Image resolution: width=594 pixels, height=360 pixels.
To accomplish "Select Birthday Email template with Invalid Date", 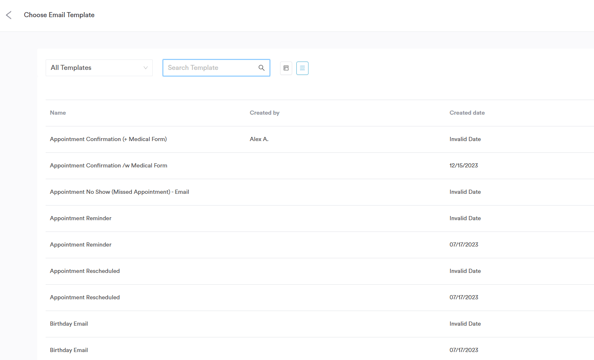I will coord(69,324).
